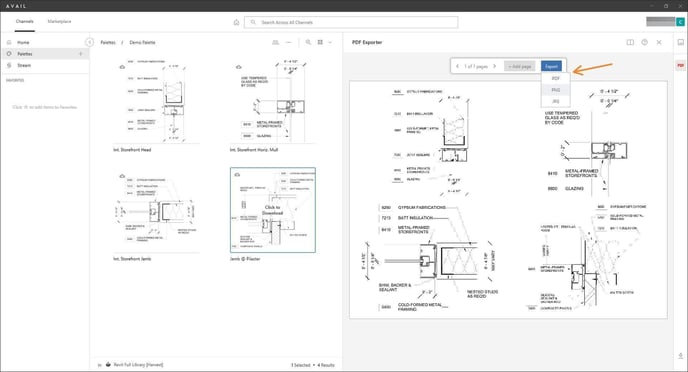Click Revit Full Library source label
This screenshot has height=372, width=688.
pos(138,365)
